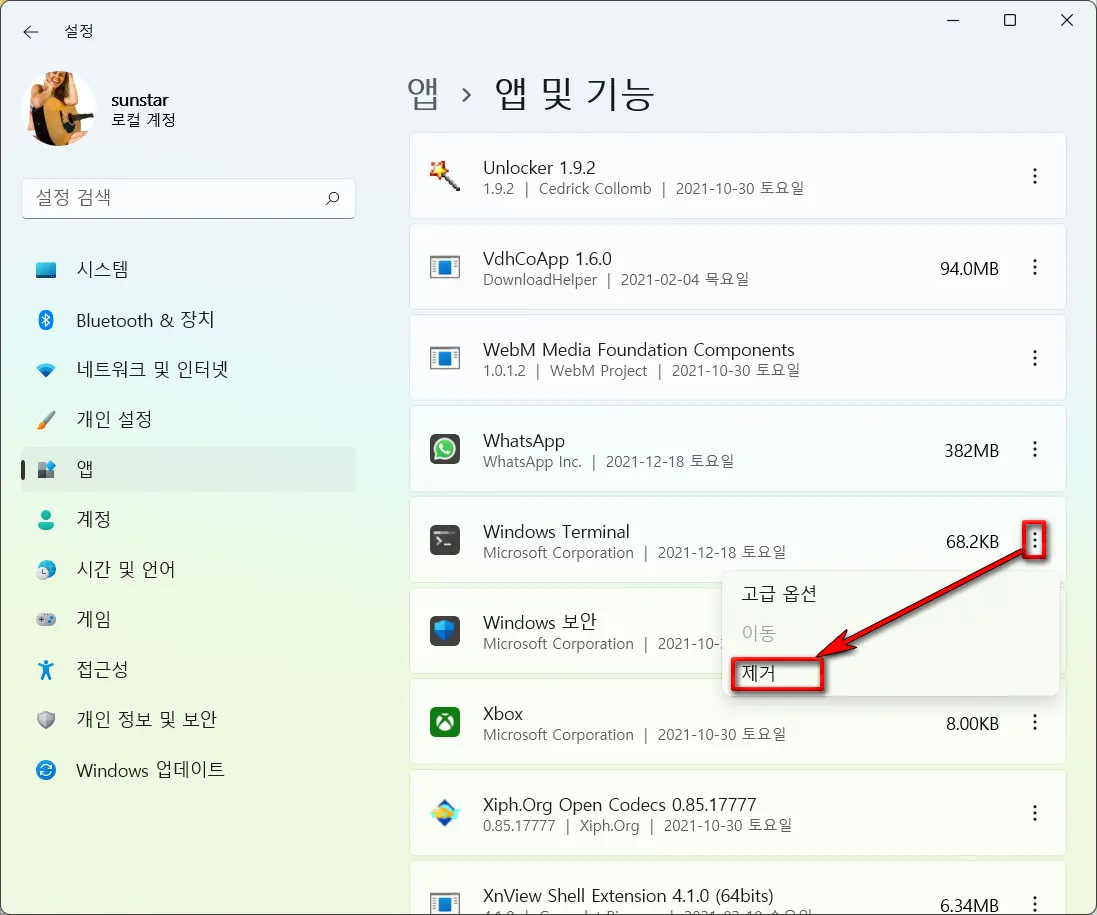Click the Windows Terminal app icon

pos(445,540)
